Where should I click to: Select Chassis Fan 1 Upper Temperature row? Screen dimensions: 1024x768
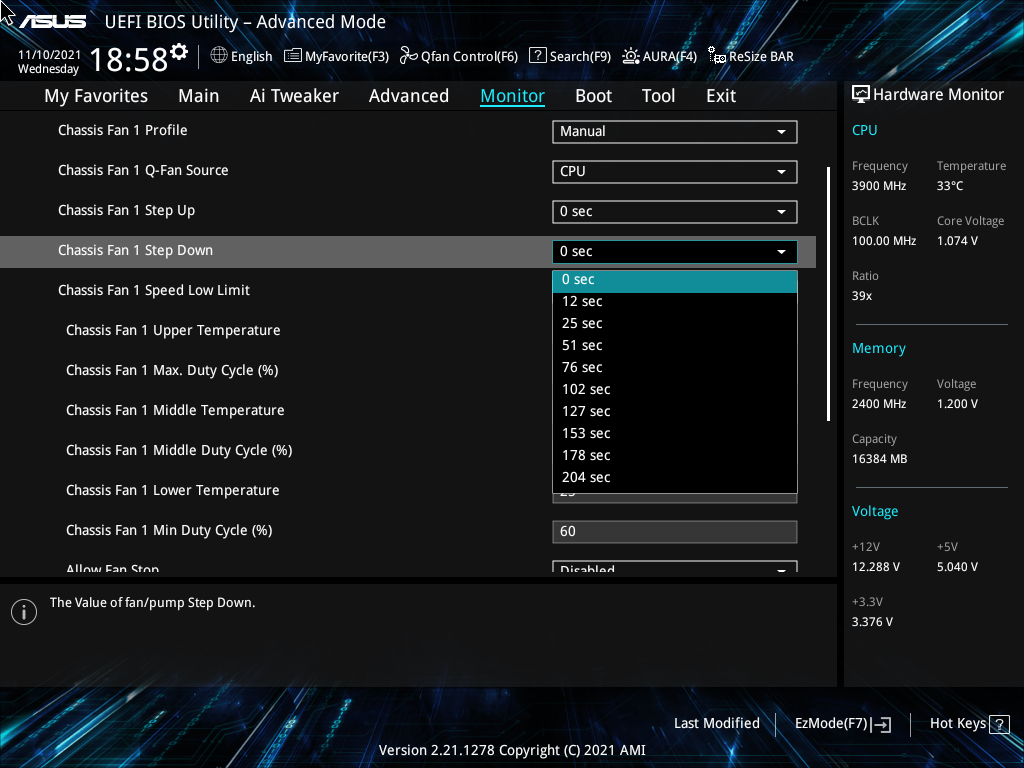173,330
